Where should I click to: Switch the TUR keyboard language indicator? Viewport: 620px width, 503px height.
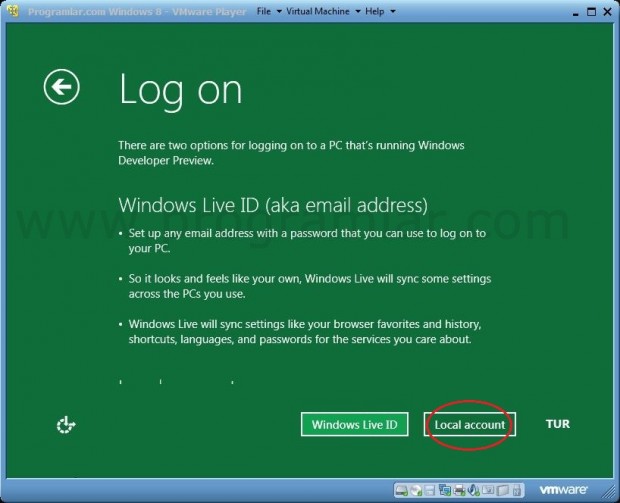click(x=558, y=424)
